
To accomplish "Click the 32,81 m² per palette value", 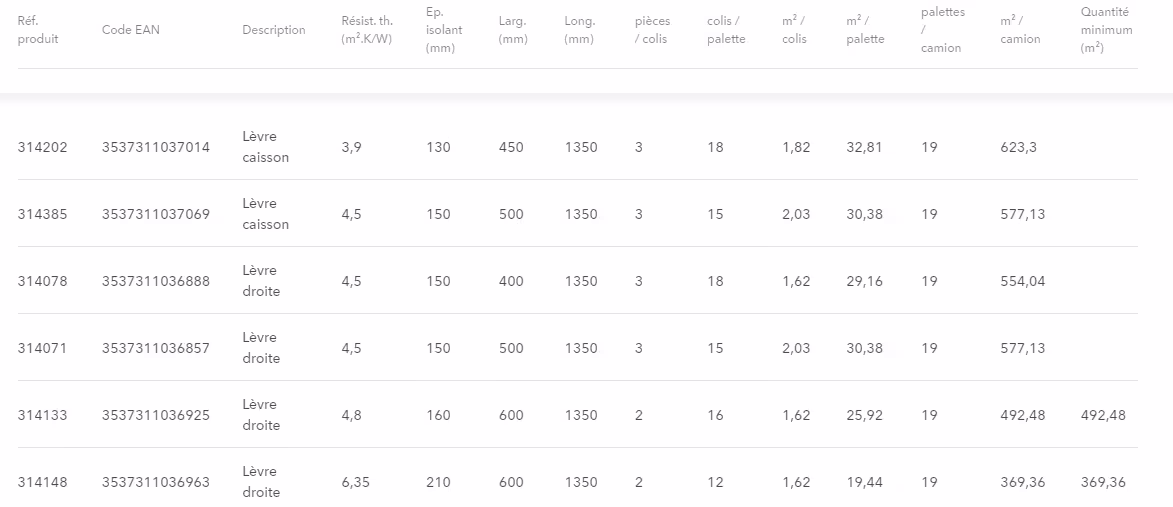I will click(864, 147).
